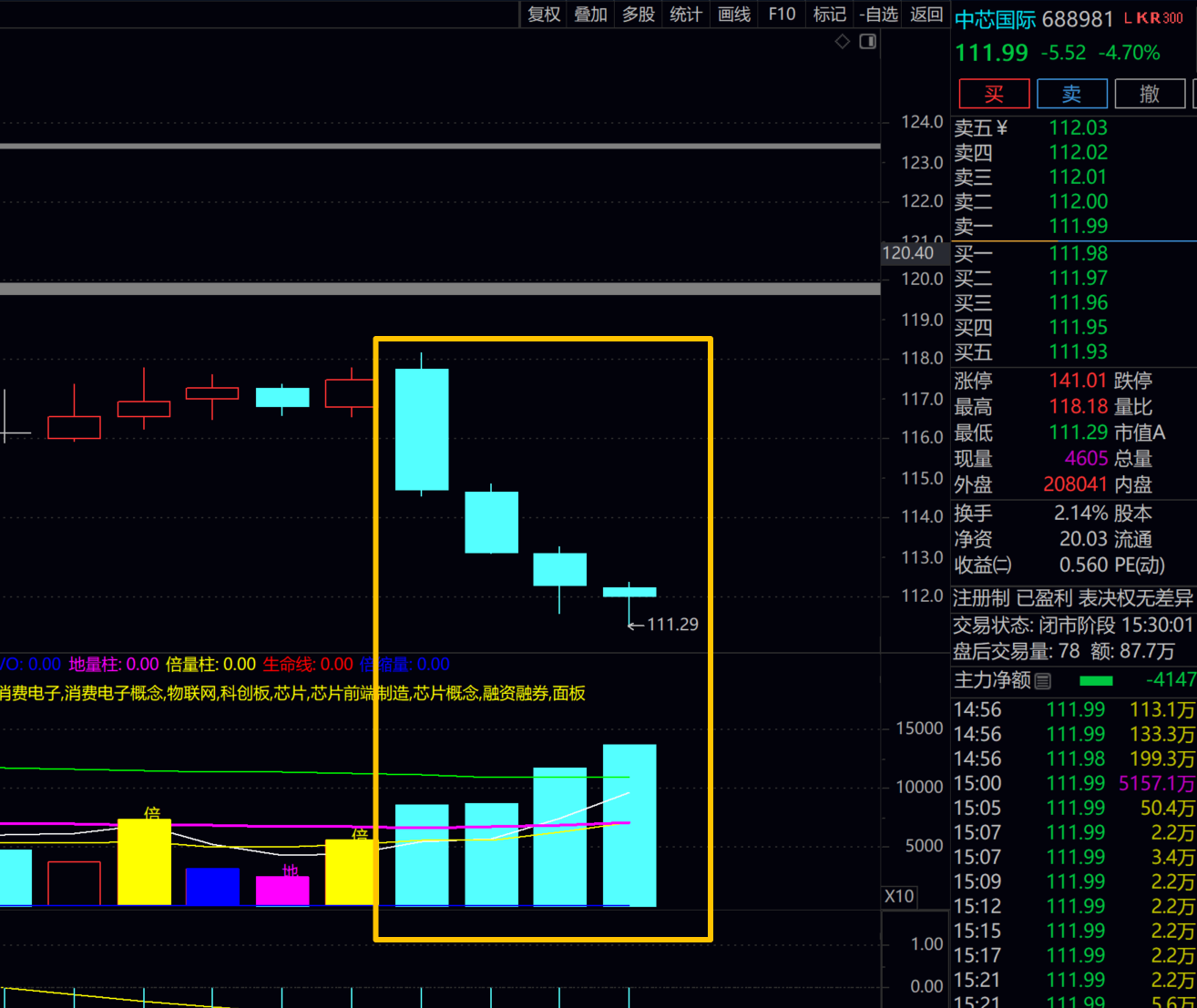1197x1008 pixels.
Task: Open the 多股 view
Action: [x=638, y=15]
